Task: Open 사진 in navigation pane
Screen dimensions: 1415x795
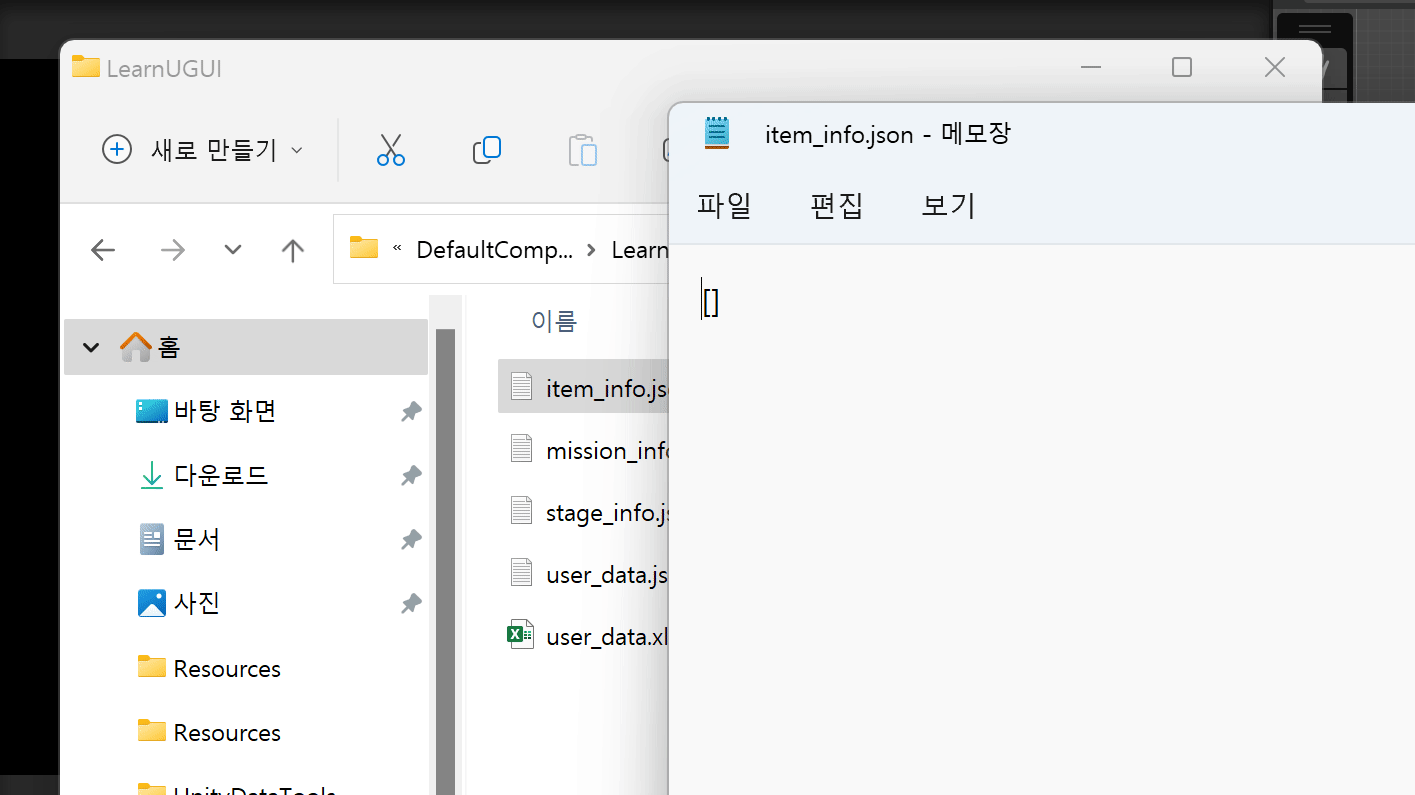Action: [197, 603]
